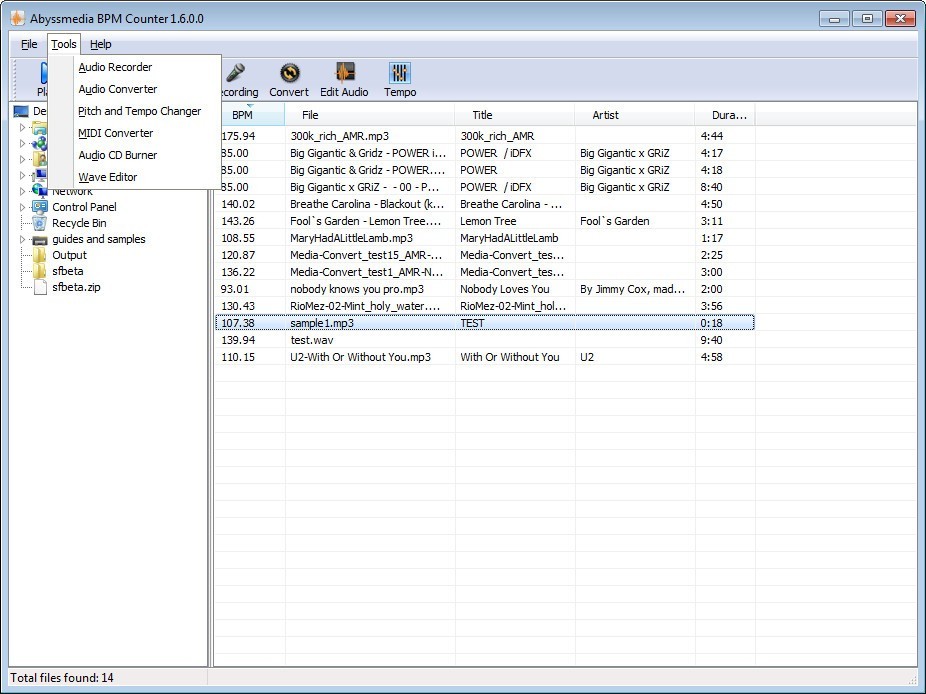Select the sample1.mp3 row
Image resolution: width=926 pixels, height=694 pixels.
pyautogui.click(x=400, y=323)
